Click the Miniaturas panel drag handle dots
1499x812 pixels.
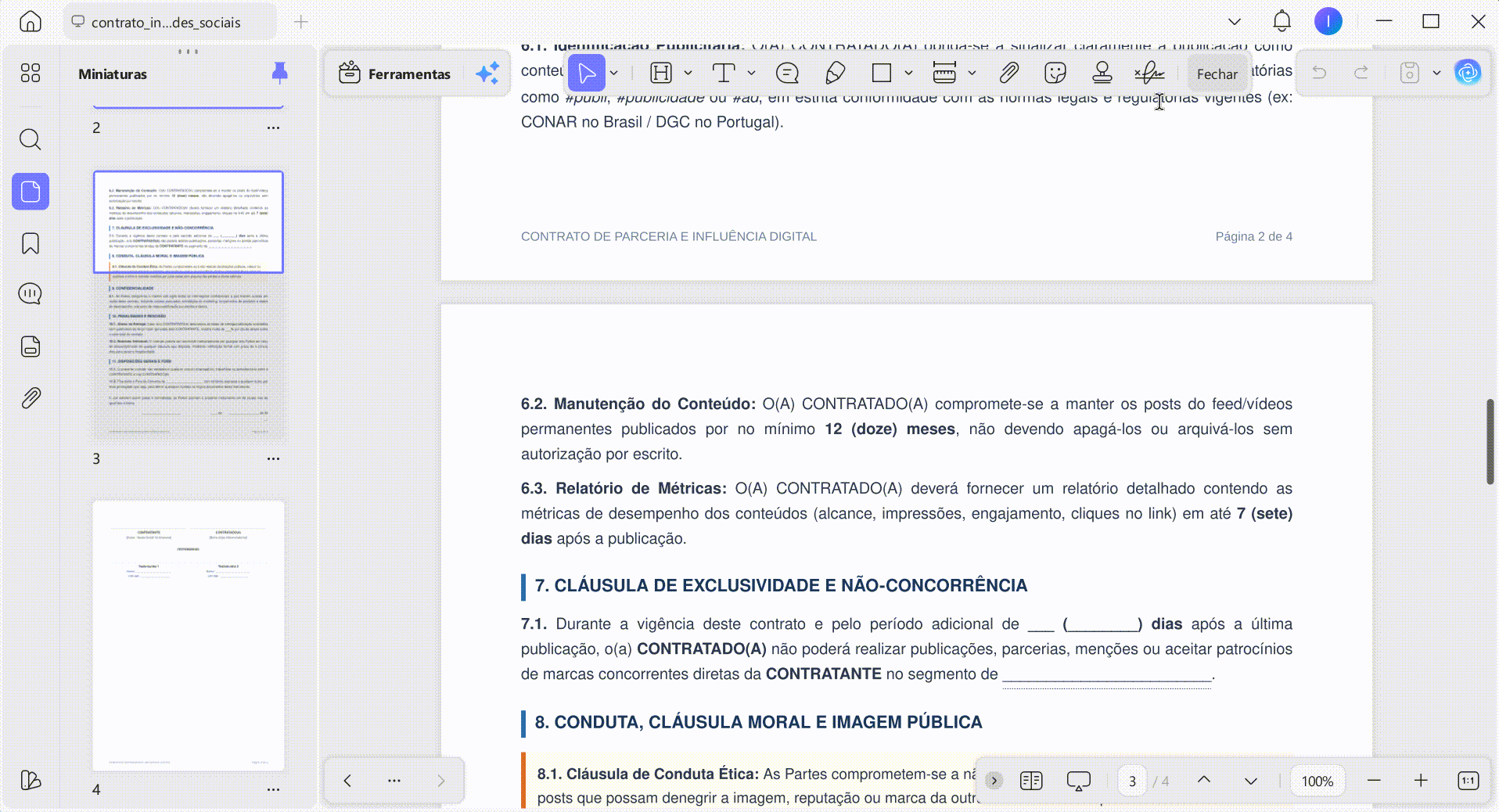coord(188,52)
